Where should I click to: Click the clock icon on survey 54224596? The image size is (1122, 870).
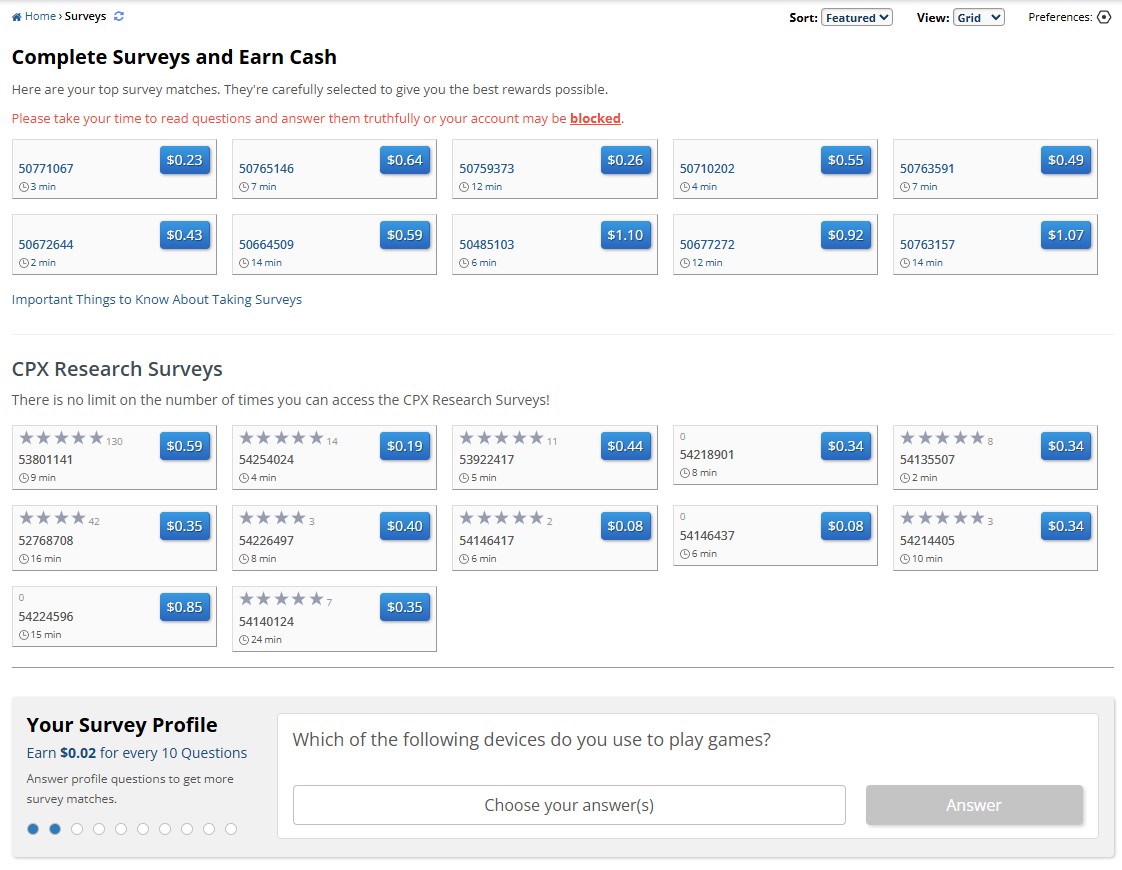[x=23, y=635]
